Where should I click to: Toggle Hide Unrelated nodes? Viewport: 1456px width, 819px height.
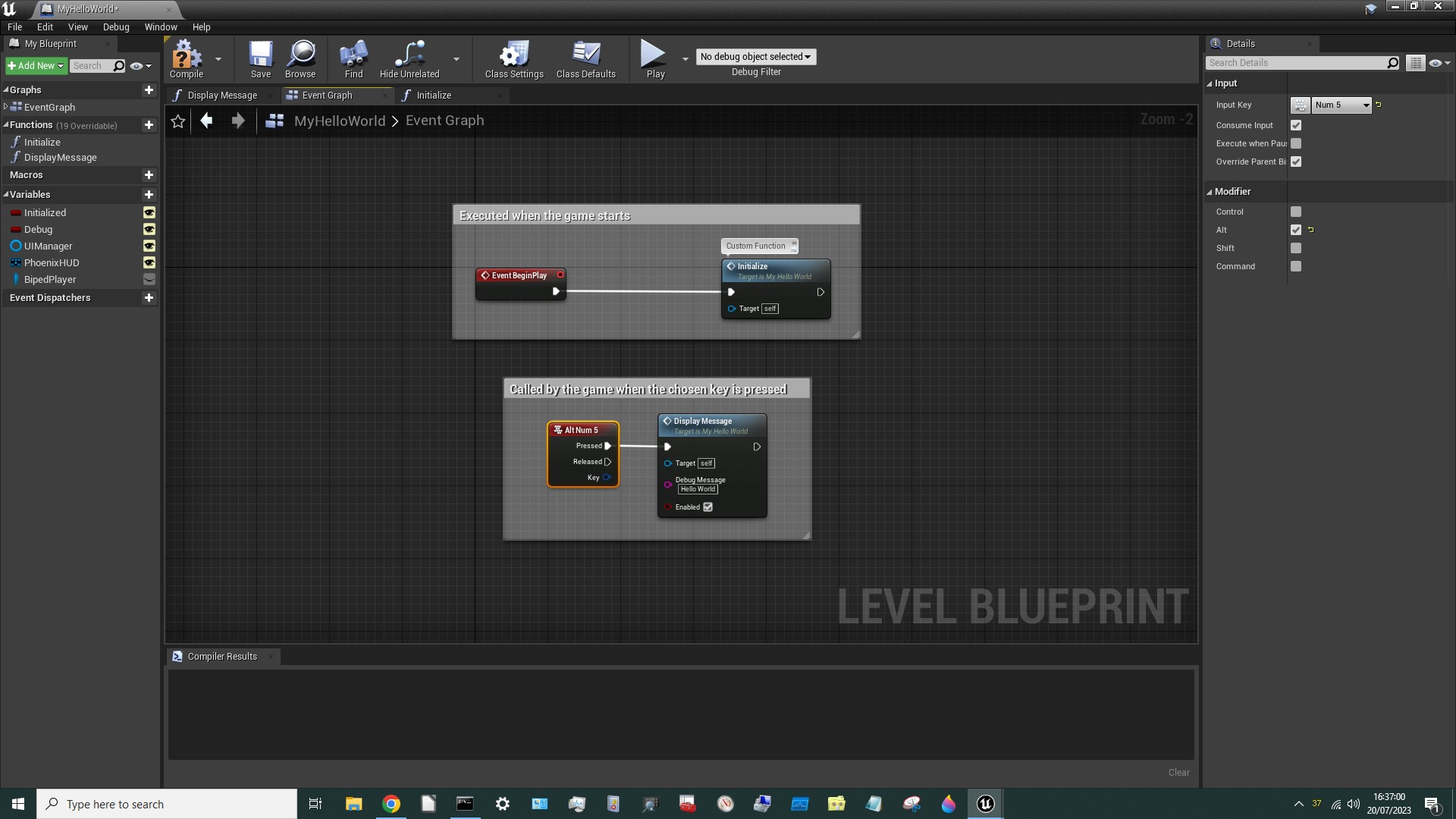pos(409,59)
